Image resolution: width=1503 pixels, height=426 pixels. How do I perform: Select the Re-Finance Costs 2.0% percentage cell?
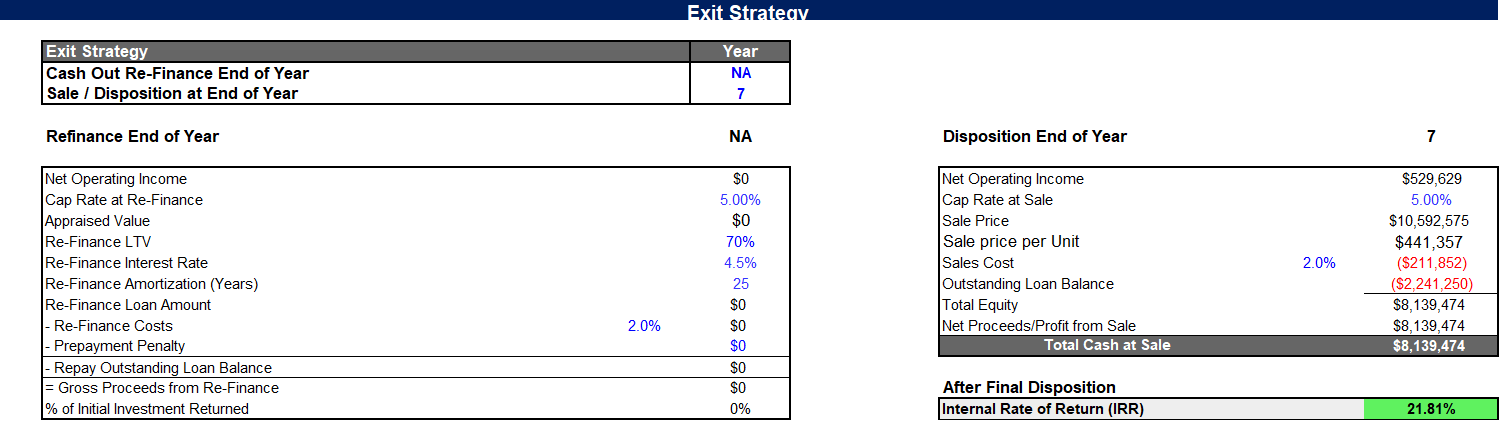point(644,326)
